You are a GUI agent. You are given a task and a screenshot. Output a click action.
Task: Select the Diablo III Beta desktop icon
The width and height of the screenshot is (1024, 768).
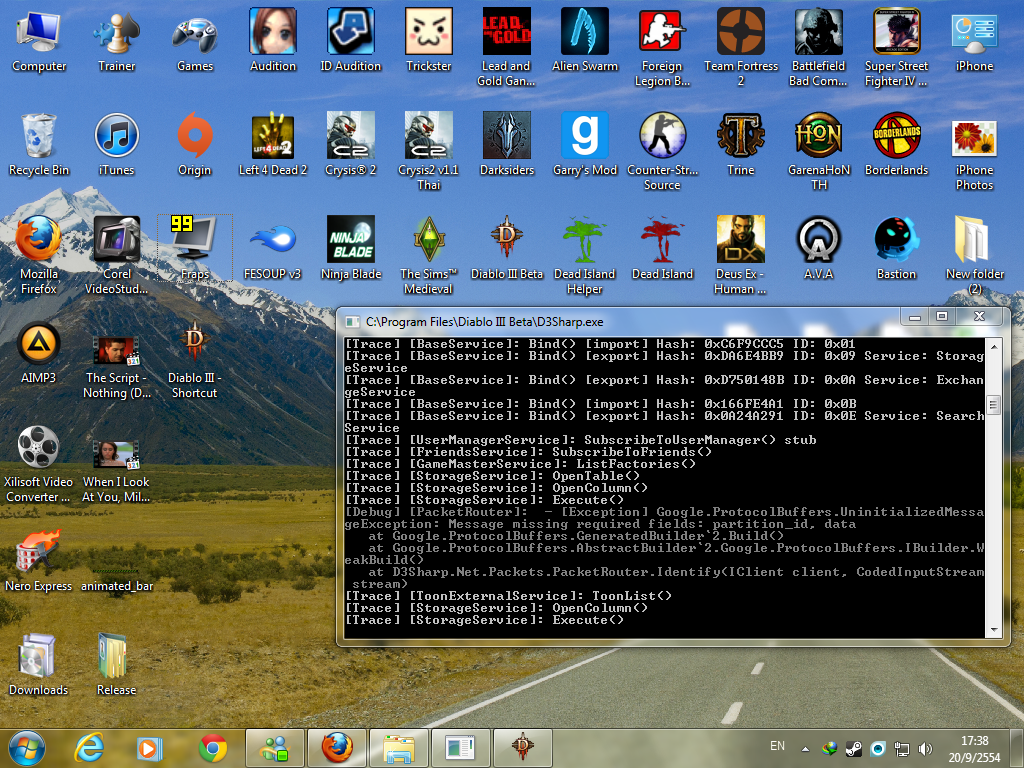(506, 248)
